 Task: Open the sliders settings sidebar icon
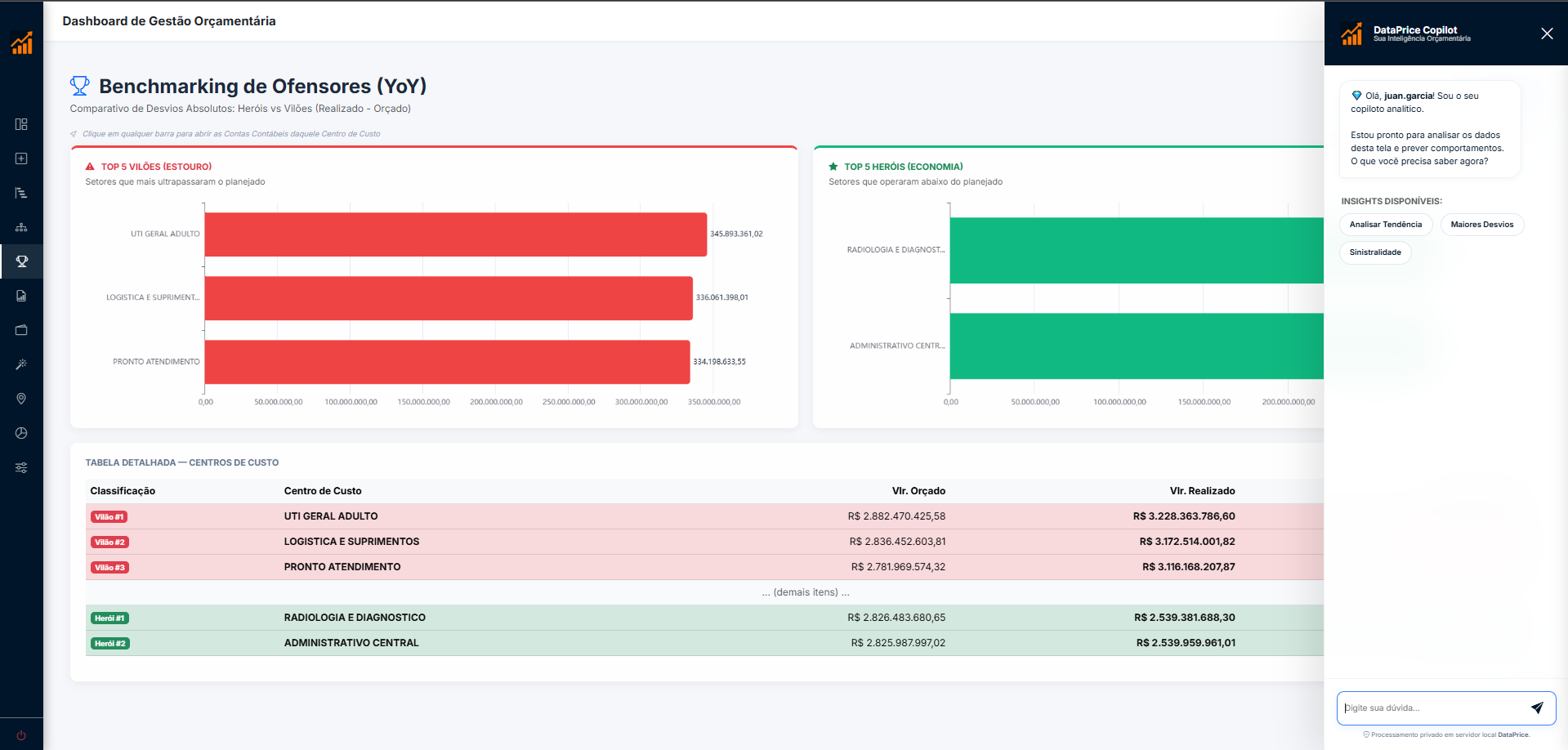point(22,467)
